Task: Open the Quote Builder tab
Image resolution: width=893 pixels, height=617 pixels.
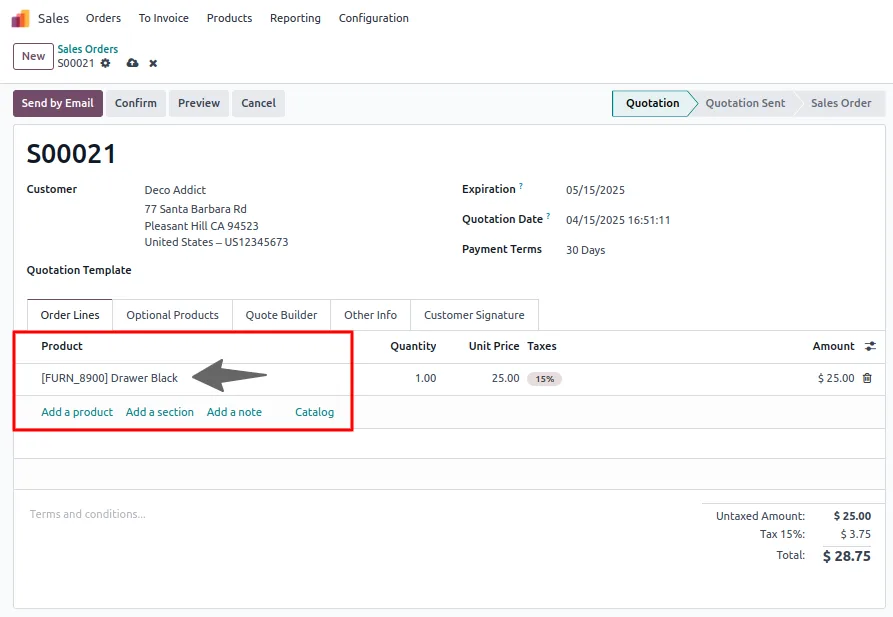Action: (281, 315)
